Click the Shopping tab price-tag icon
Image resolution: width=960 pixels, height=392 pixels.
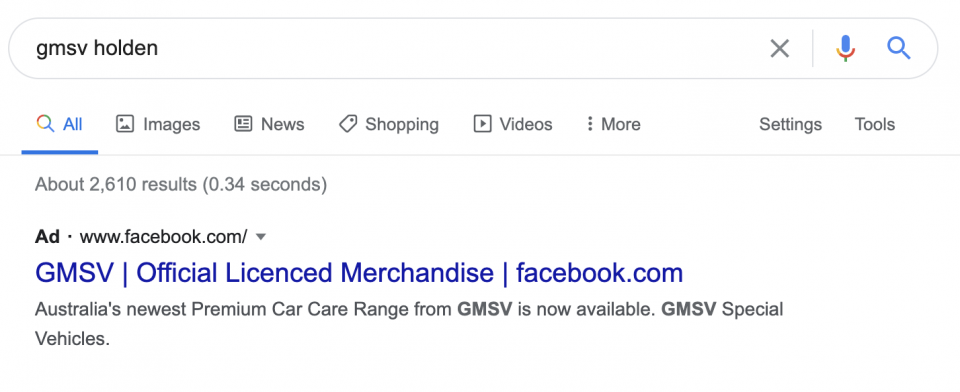click(348, 124)
